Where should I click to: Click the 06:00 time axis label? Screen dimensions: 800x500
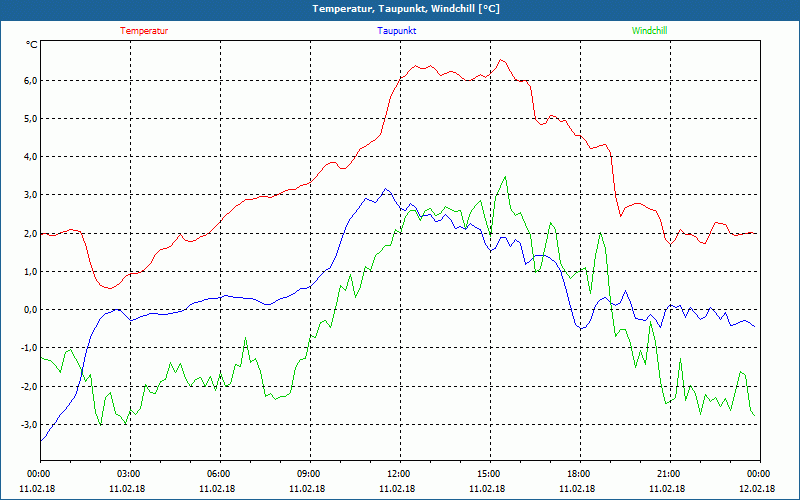[x=217, y=474]
